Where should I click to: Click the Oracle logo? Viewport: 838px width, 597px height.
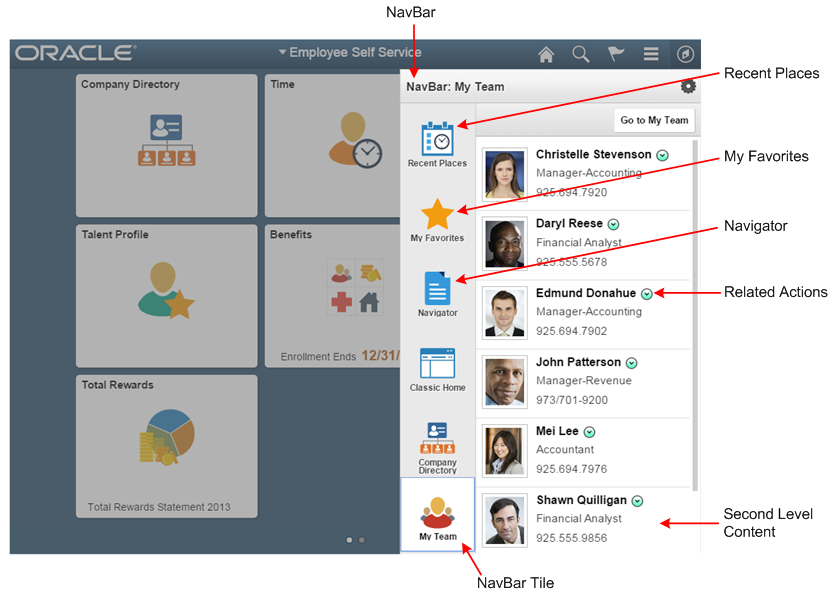click(x=75, y=53)
